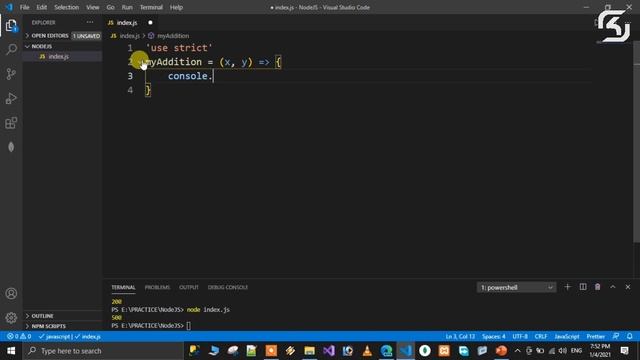The height and width of the screenshot is (360, 640).
Task: Open XAMPP from the taskbar
Action: (x=444, y=351)
